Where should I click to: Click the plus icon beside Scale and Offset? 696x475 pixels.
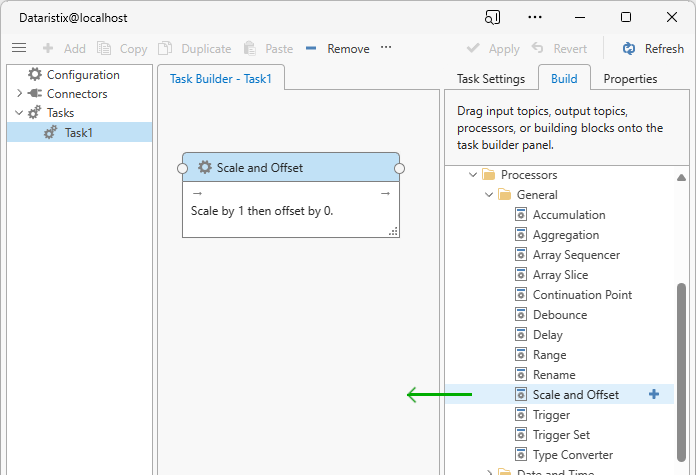[x=654, y=395]
